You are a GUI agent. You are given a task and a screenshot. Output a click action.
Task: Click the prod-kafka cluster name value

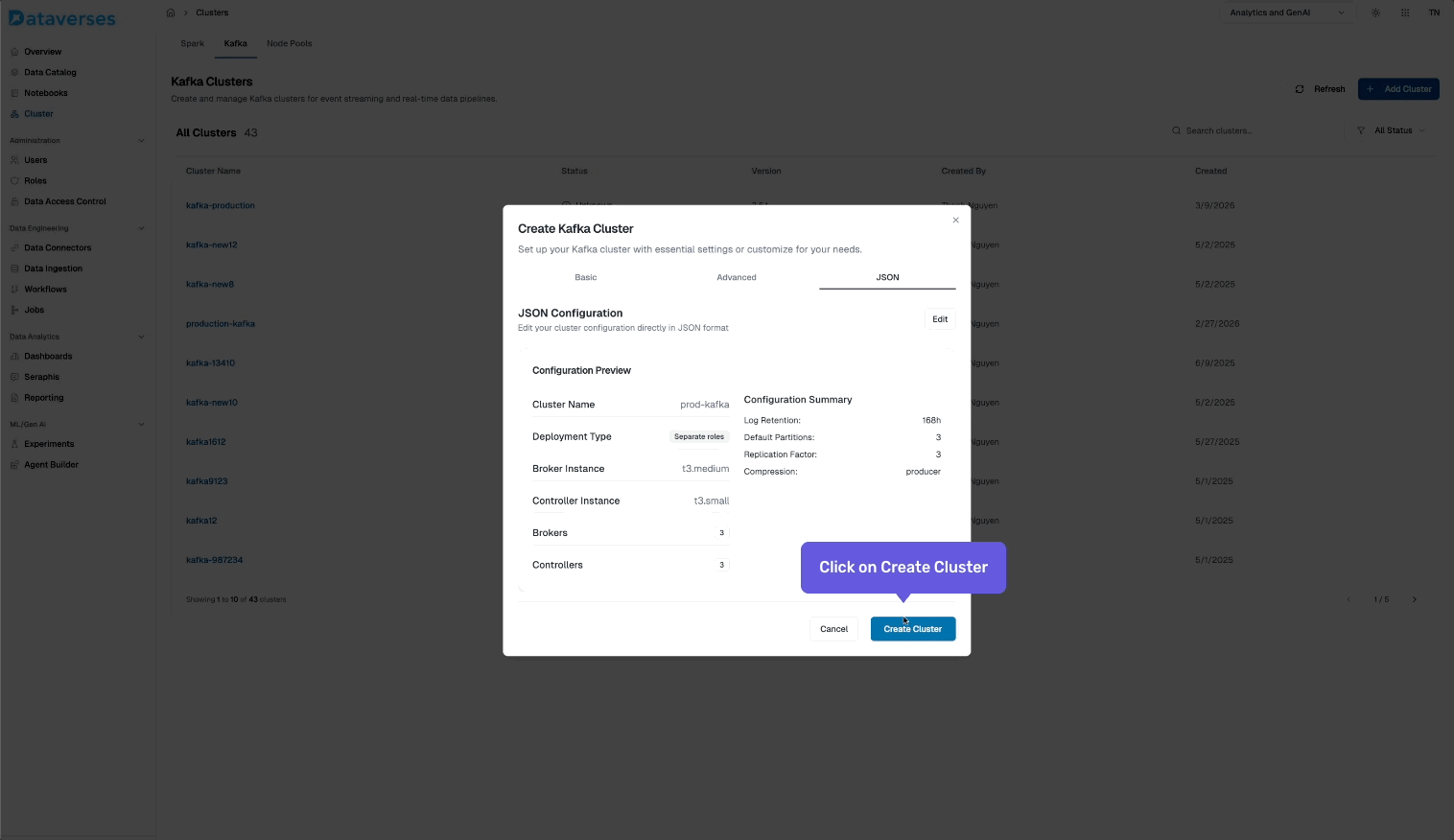tap(704, 405)
